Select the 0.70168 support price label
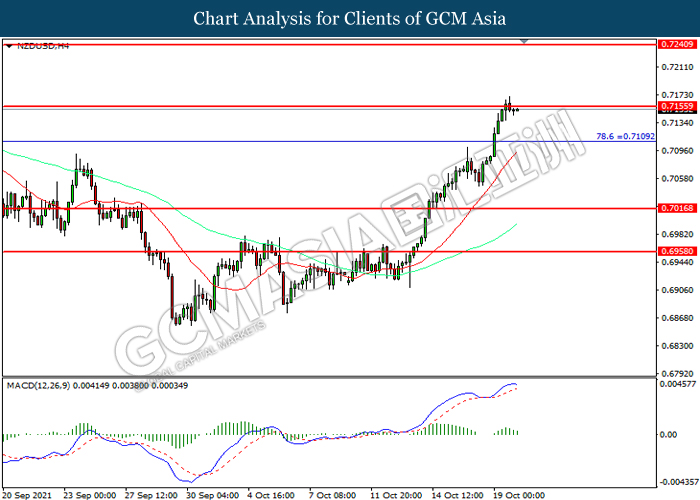 (677, 208)
